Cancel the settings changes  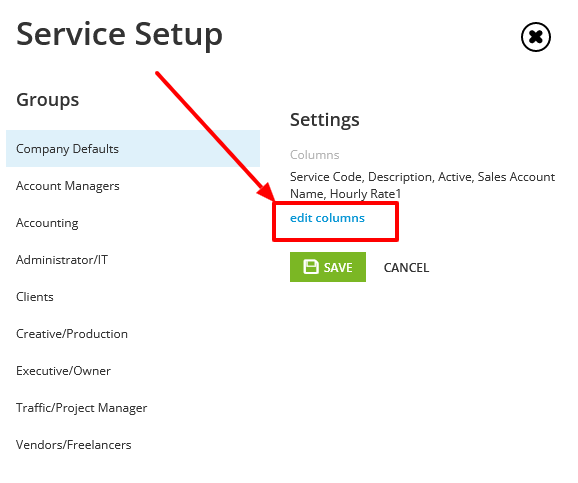pyautogui.click(x=406, y=267)
